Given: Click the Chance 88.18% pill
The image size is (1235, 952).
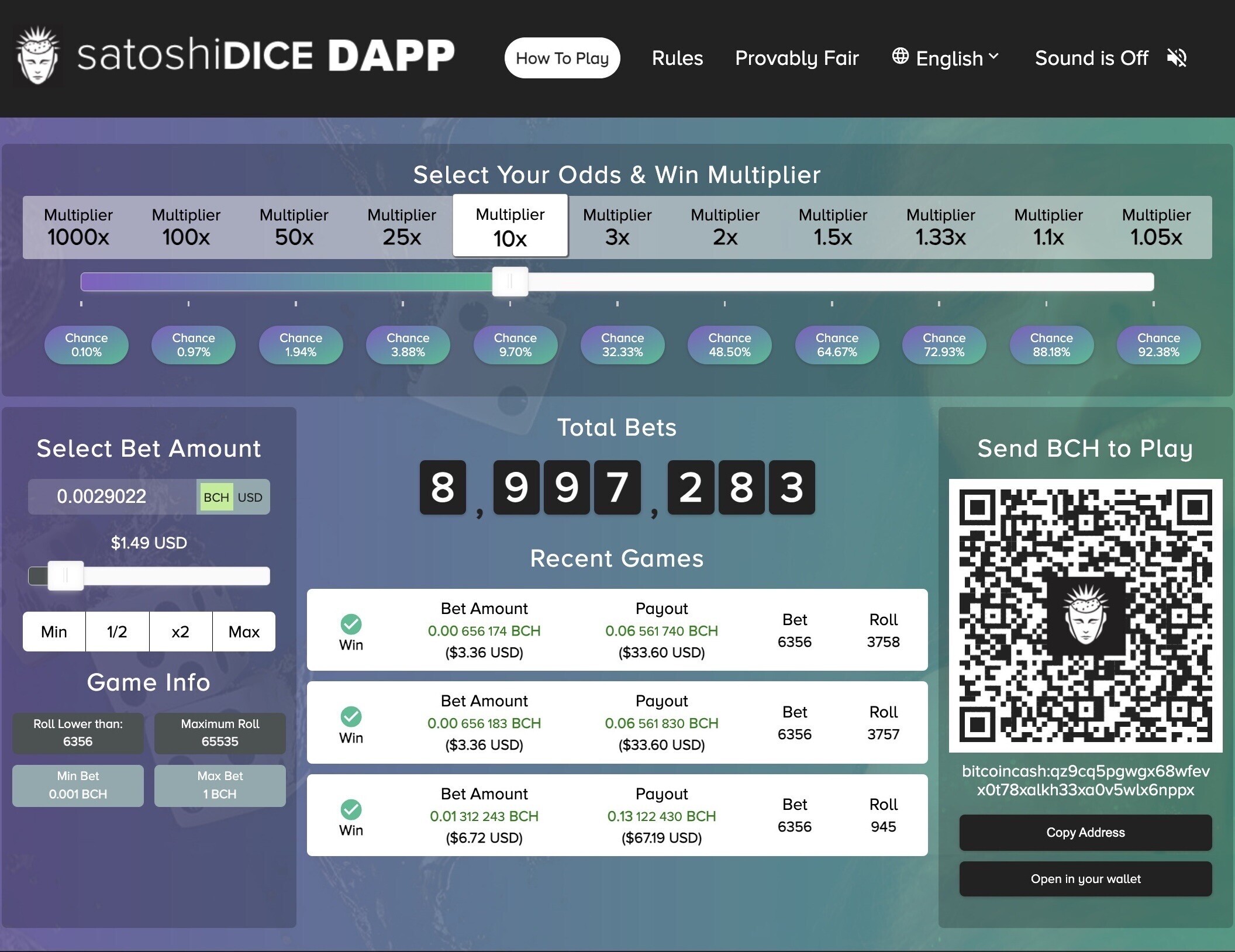Looking at the screenshot, I should [x=1051, y=345].
